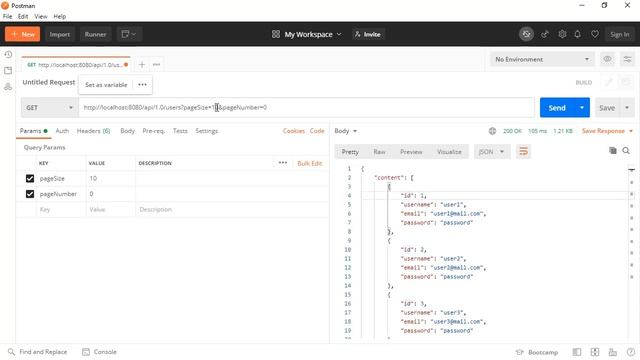Viewport: 640px width, 360px height.
Task: Uncheck the pageSize parameter checkbox
Action: pos(30,178)
